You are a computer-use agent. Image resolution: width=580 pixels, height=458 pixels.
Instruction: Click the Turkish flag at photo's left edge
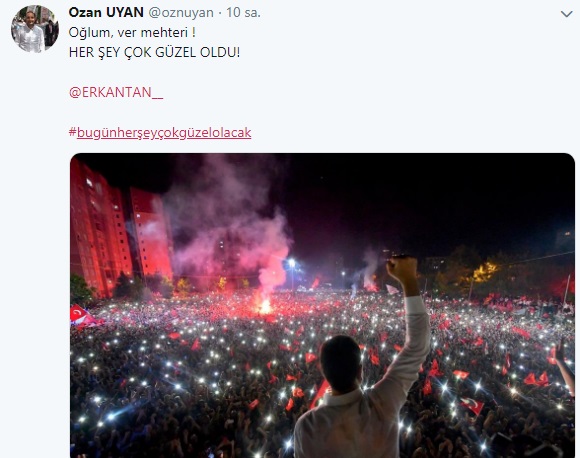tap(79, 314)
